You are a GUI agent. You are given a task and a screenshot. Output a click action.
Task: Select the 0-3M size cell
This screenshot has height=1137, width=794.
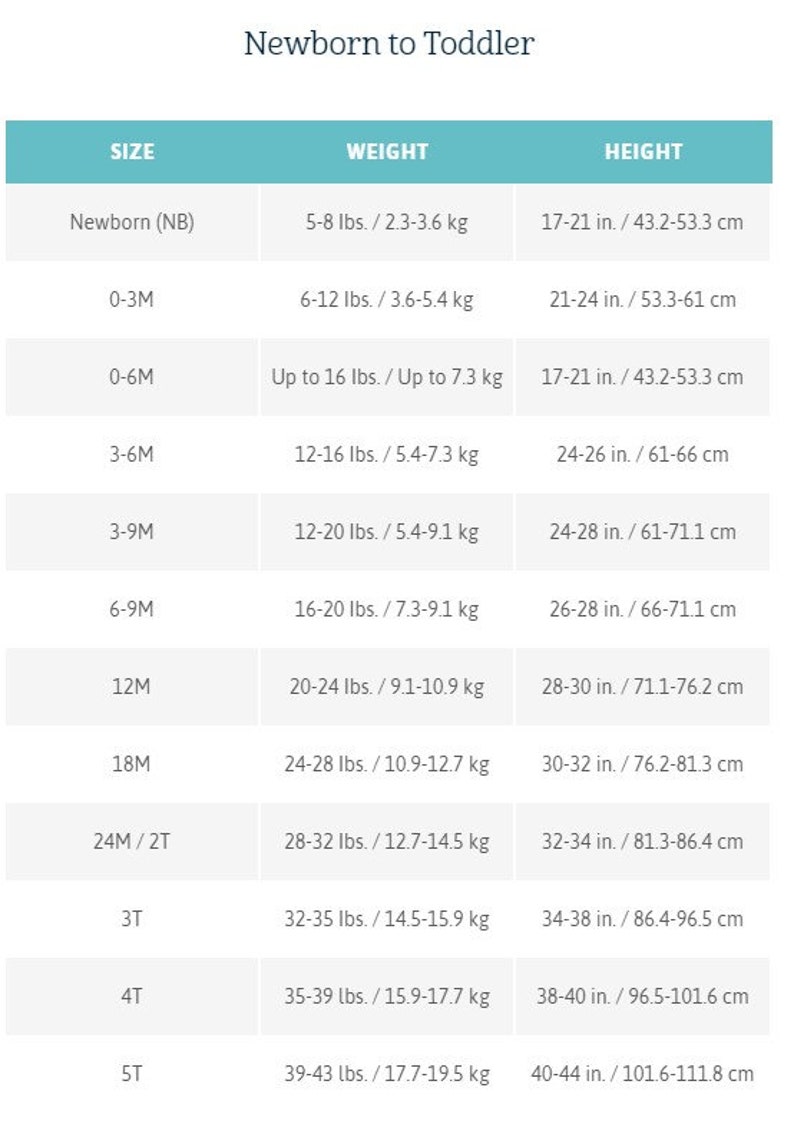coord(132,299)
